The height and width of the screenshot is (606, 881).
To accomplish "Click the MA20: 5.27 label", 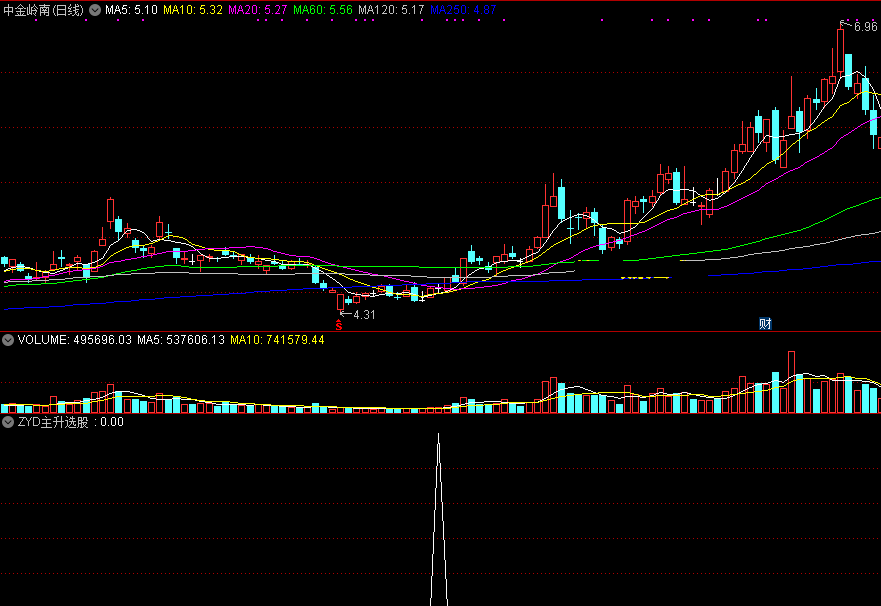I will 258,10.
